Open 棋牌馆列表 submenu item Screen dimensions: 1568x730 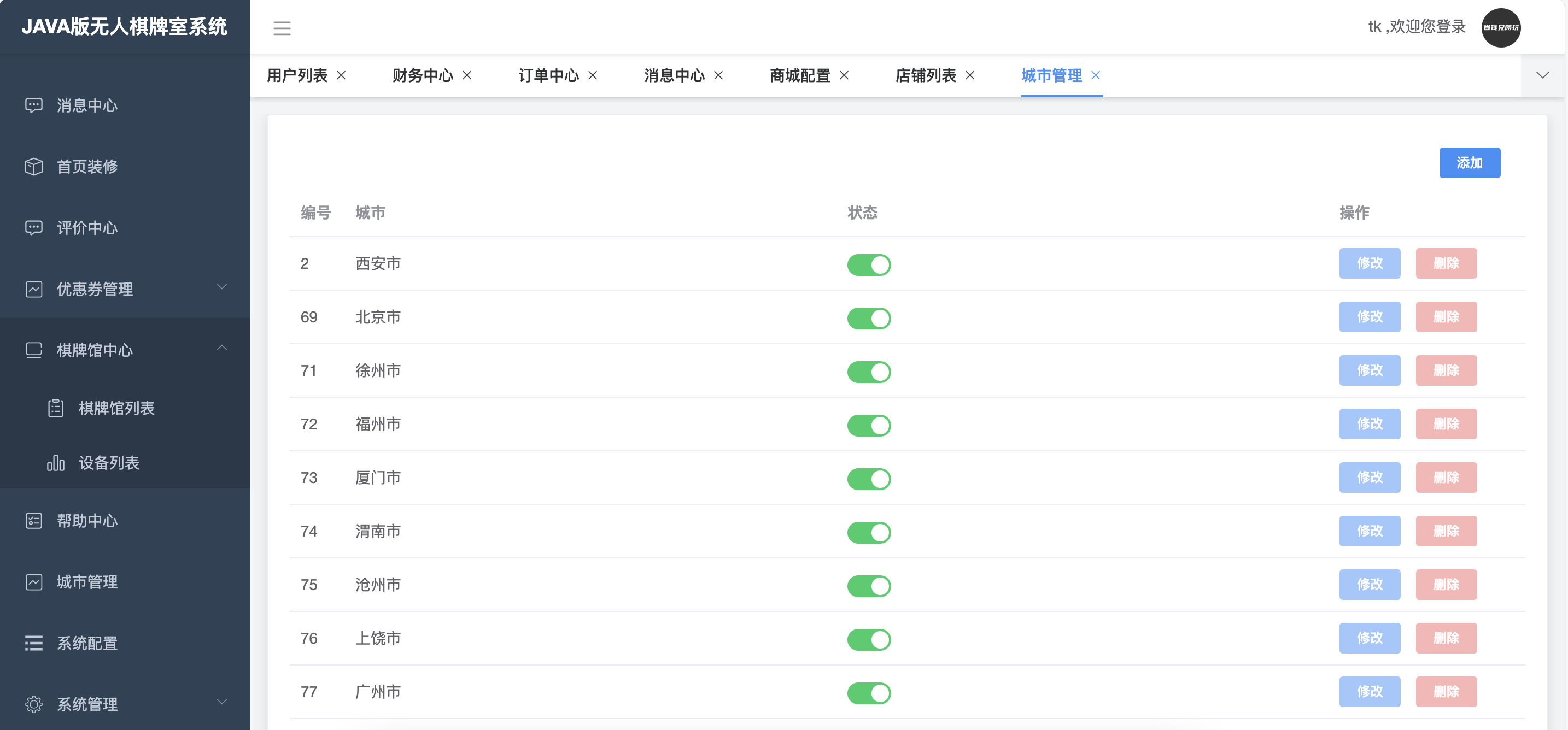(x=125, y=408)
